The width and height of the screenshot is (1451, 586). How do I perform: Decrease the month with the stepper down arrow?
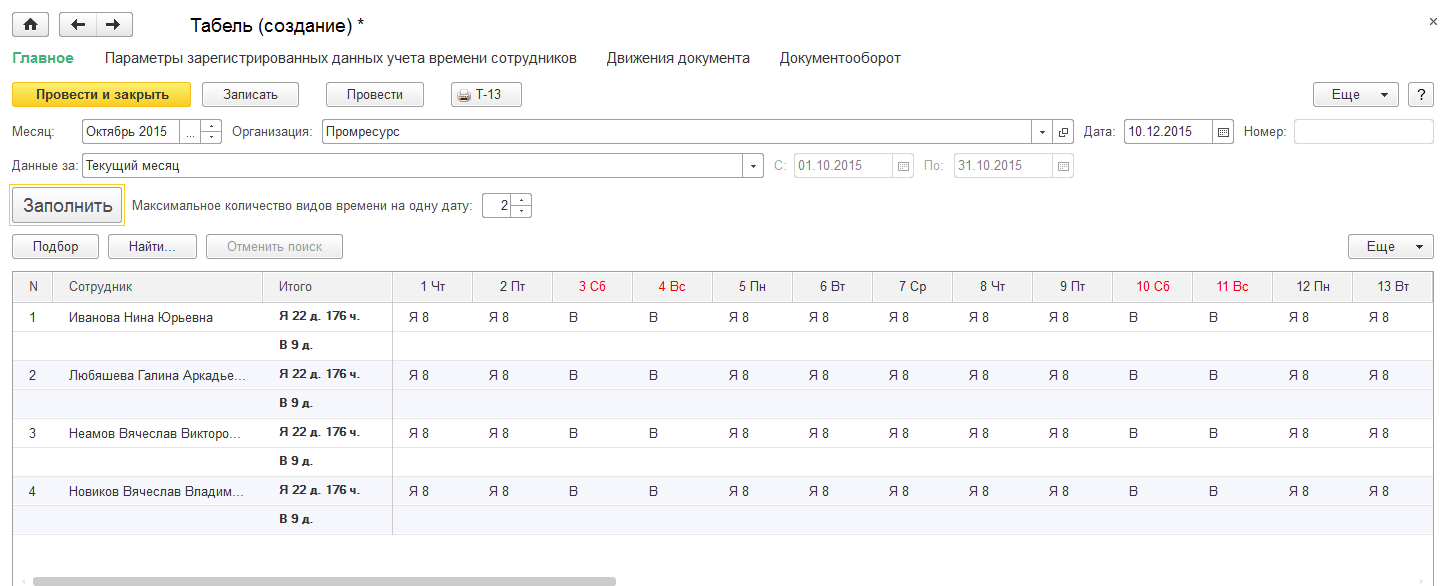pos(211,138)
